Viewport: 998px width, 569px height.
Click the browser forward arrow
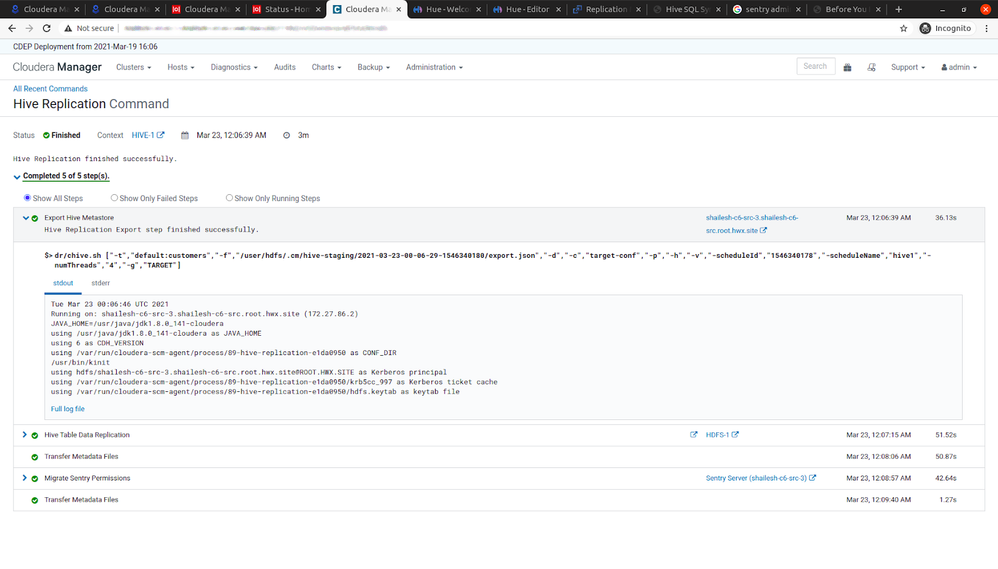point(29,28)
